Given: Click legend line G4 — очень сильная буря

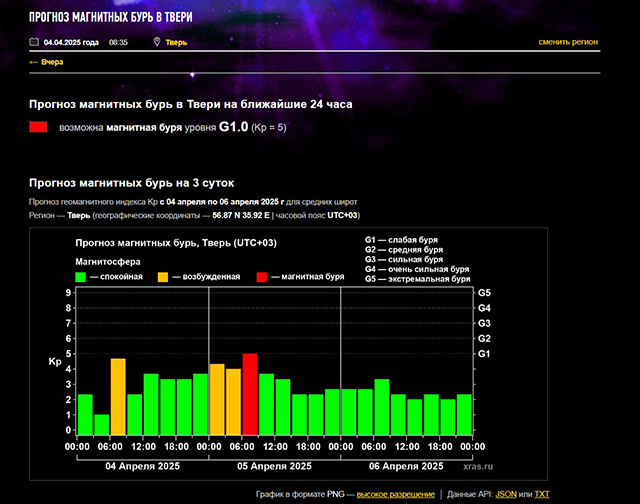Looking at the screenshot, I should click(x=417, y=269).
